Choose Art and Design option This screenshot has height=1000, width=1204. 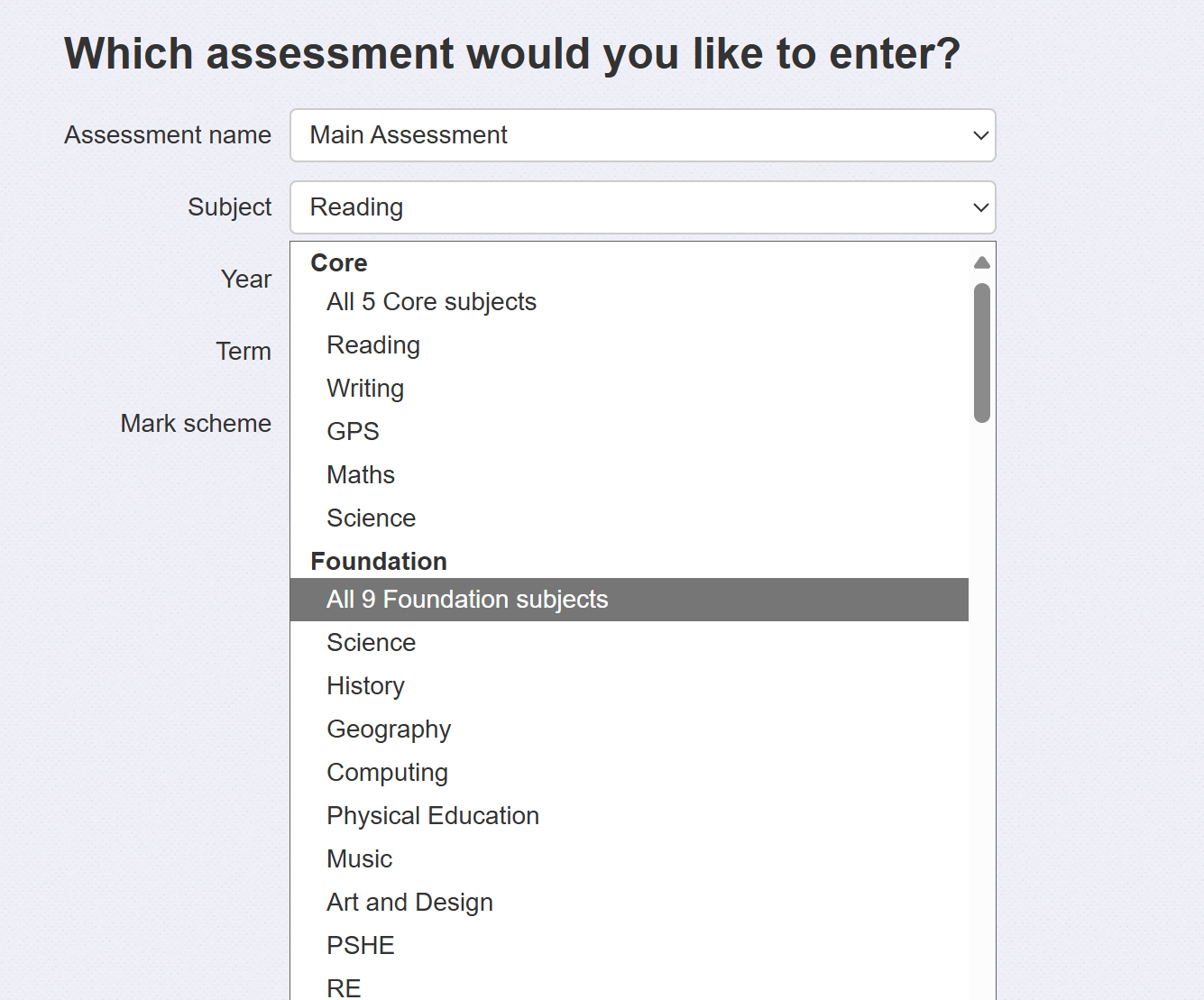(x=409, y=903)
